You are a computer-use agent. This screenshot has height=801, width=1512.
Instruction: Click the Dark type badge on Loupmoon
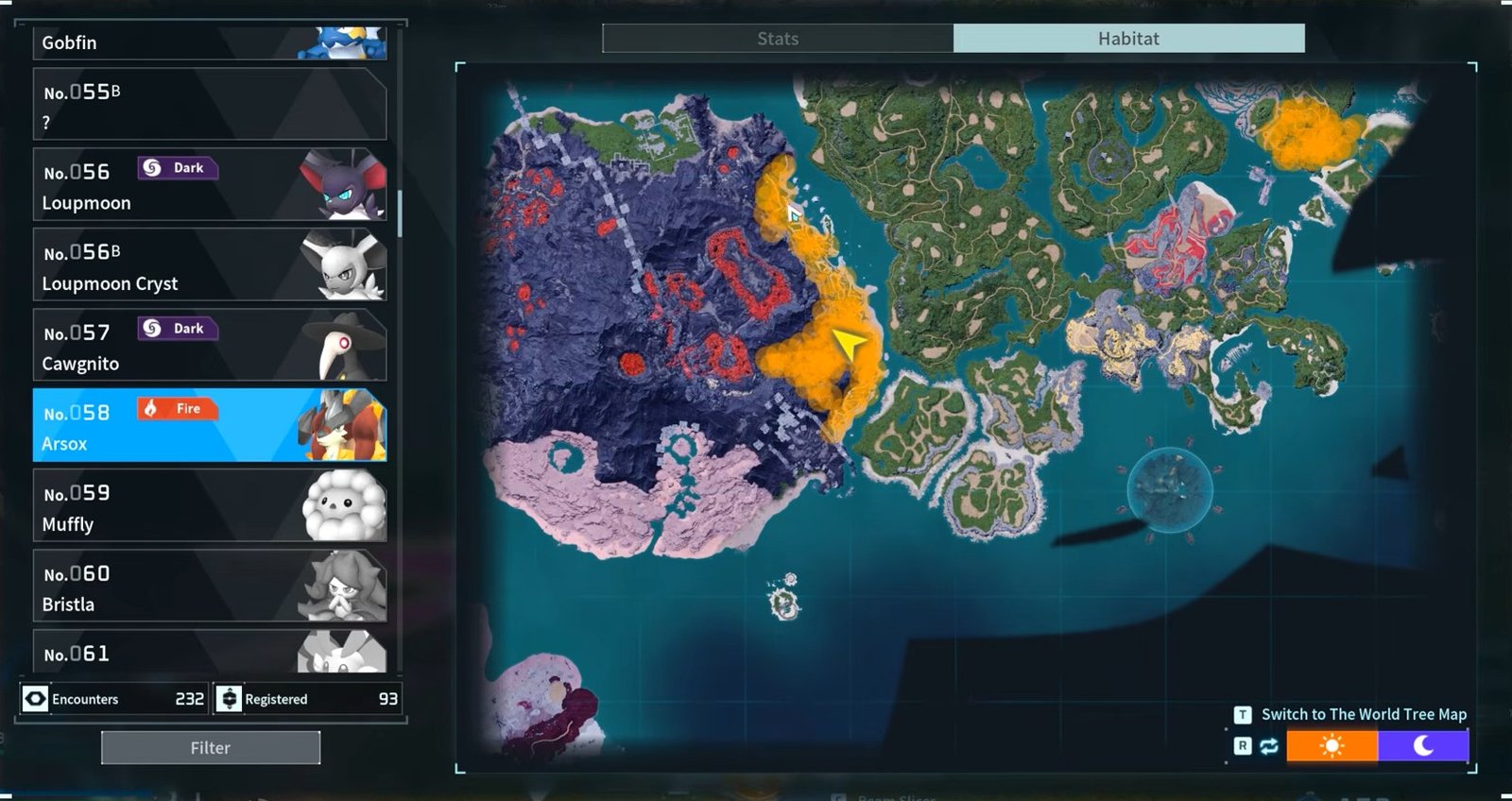pyautogui.click(x=179, y=168)
